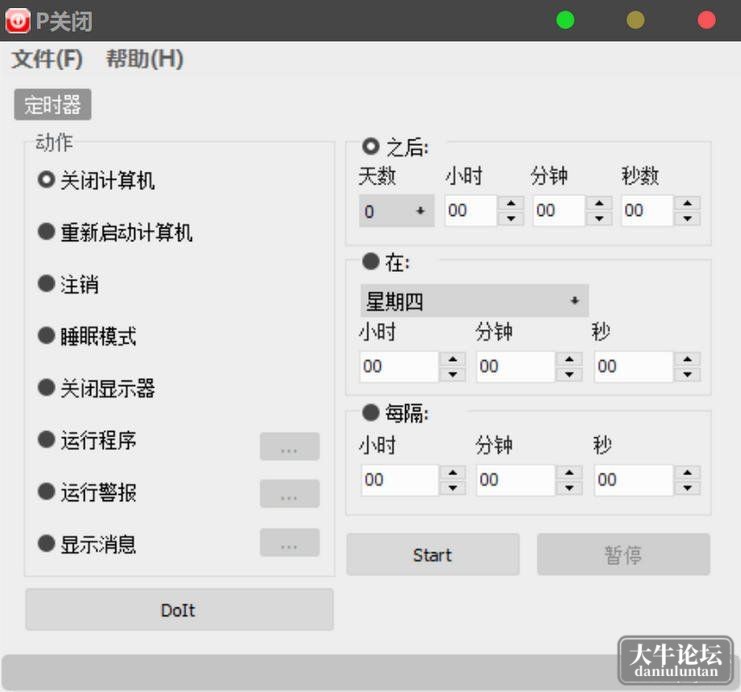Select the 关闭显示器 radio option
This screenshot has width=741, height=692.
tap(96, 388)
